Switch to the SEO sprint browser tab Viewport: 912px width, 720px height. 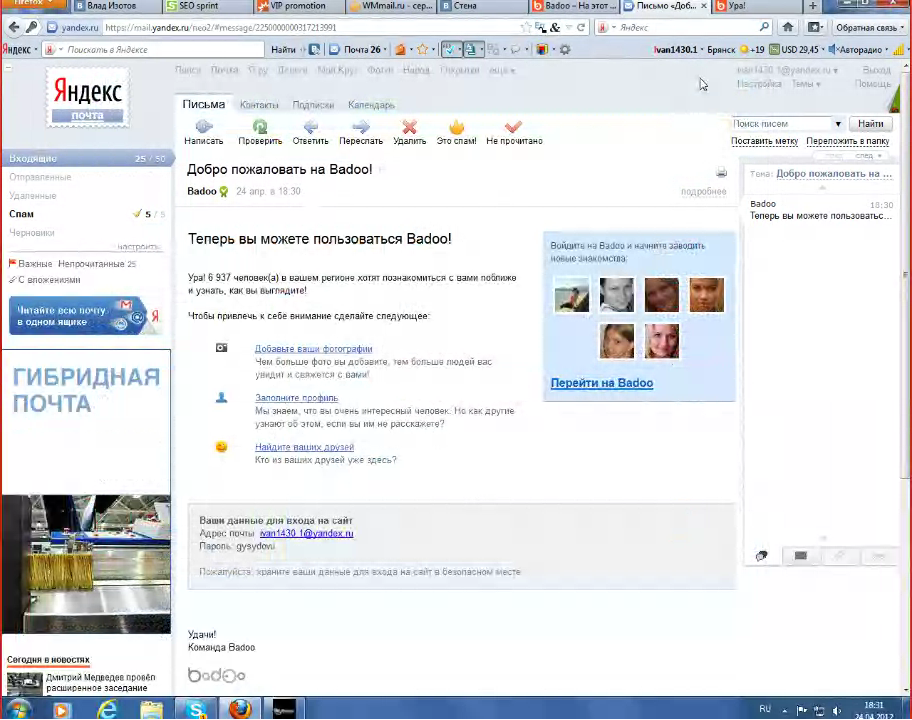click(206, 6)
